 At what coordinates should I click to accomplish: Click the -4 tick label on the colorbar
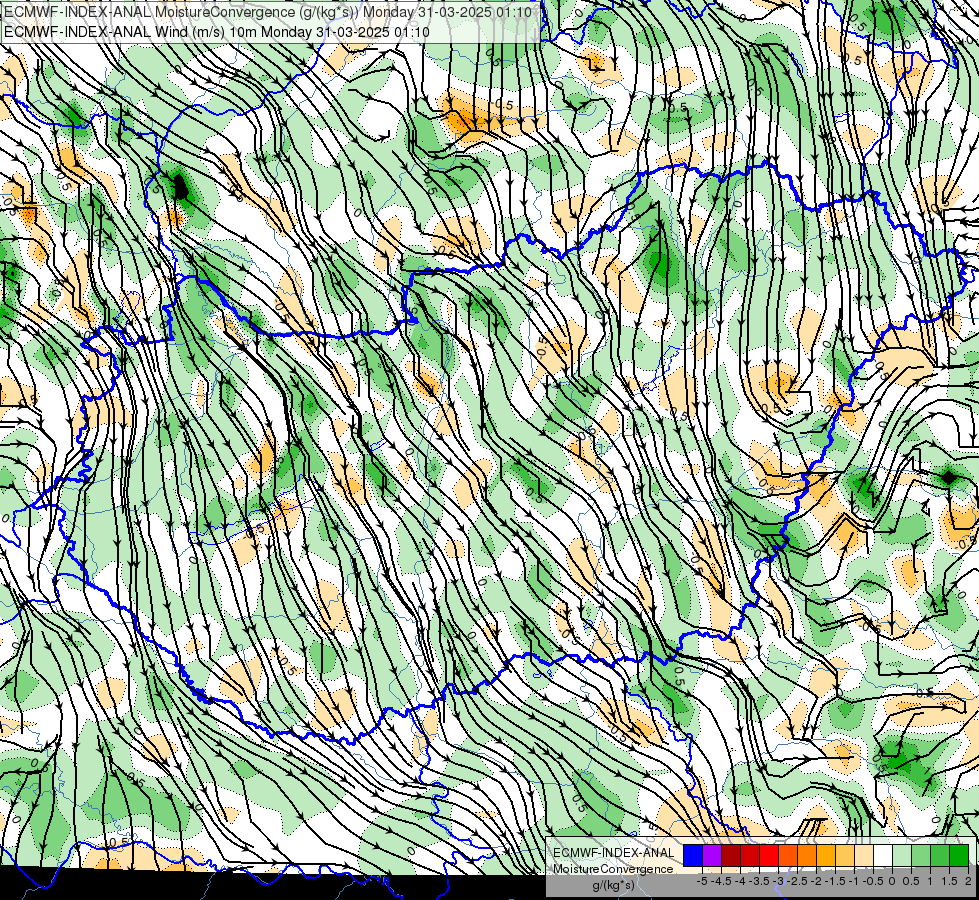point(740,881)
